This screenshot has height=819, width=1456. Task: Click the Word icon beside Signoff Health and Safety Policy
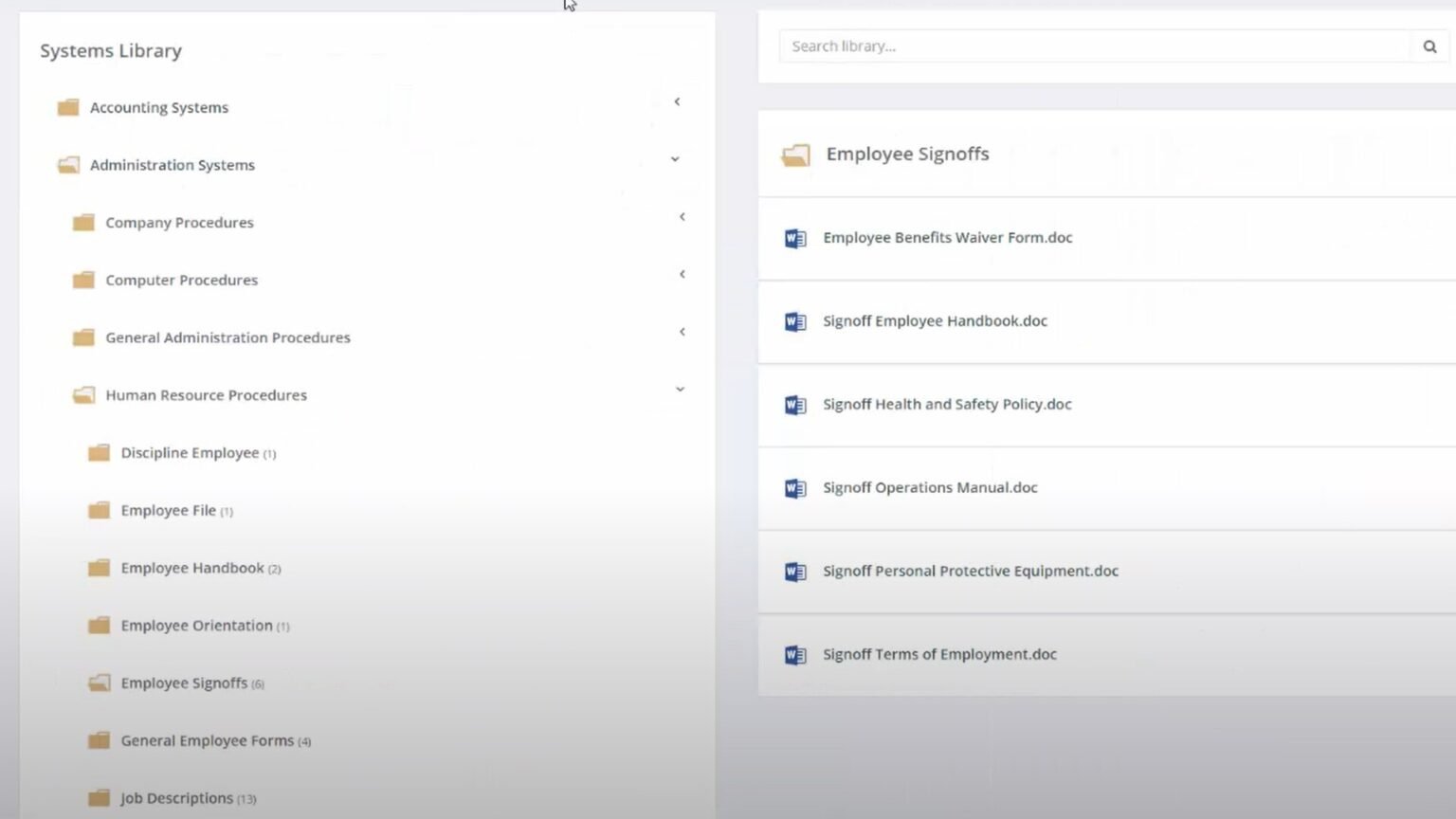point(795,405)
